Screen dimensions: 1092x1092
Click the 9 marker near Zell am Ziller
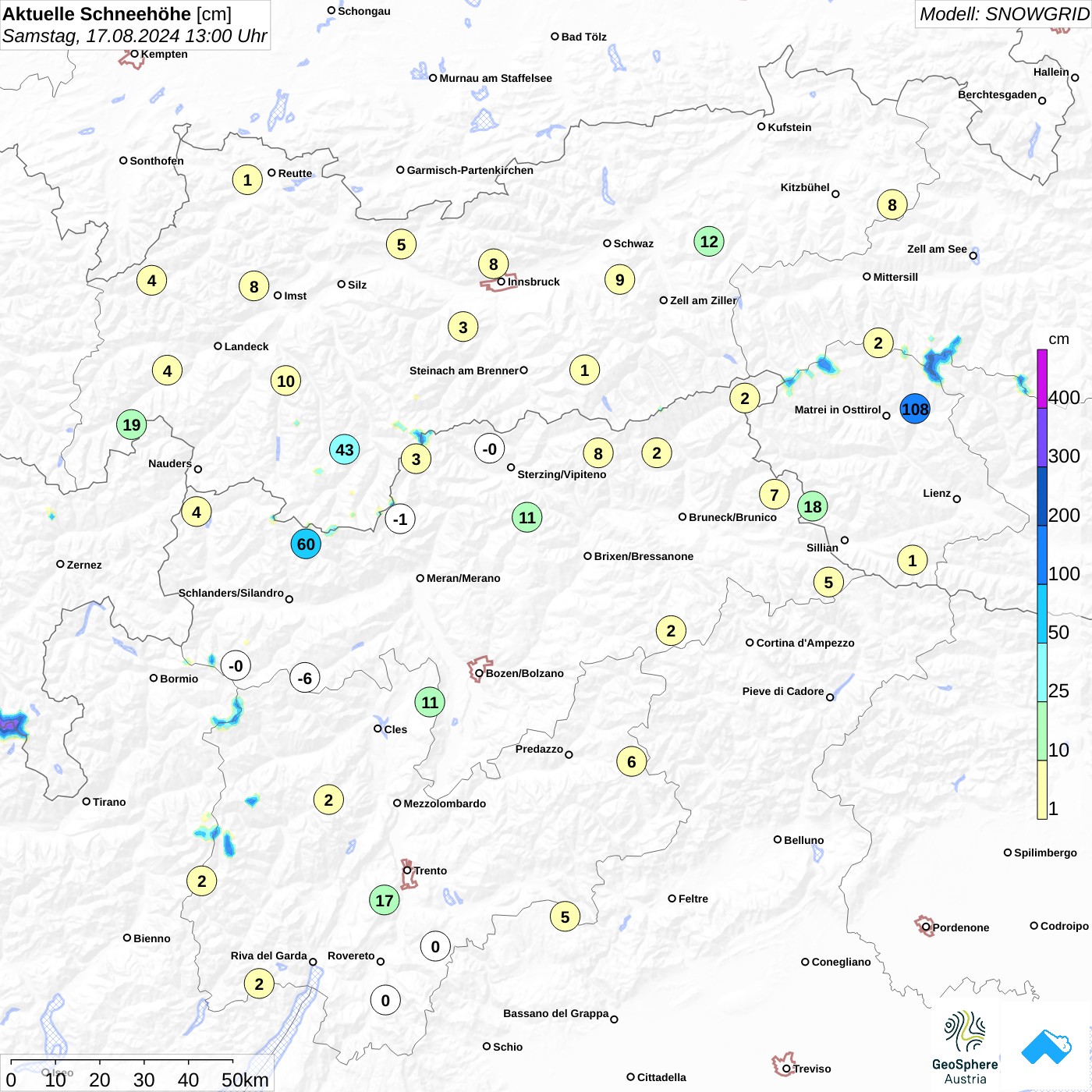coord(620,279)
